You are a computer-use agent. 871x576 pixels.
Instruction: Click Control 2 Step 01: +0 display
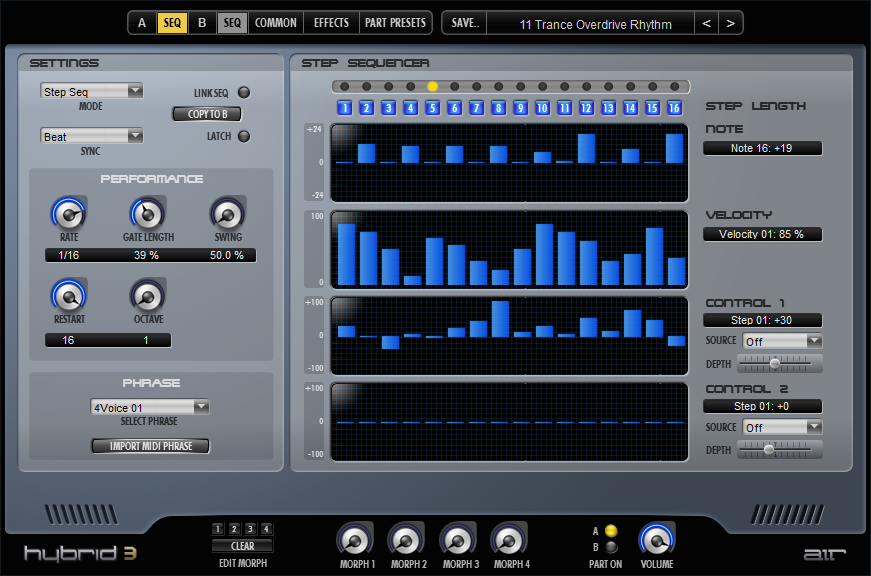pyautogui.click(x=762, y=406)
